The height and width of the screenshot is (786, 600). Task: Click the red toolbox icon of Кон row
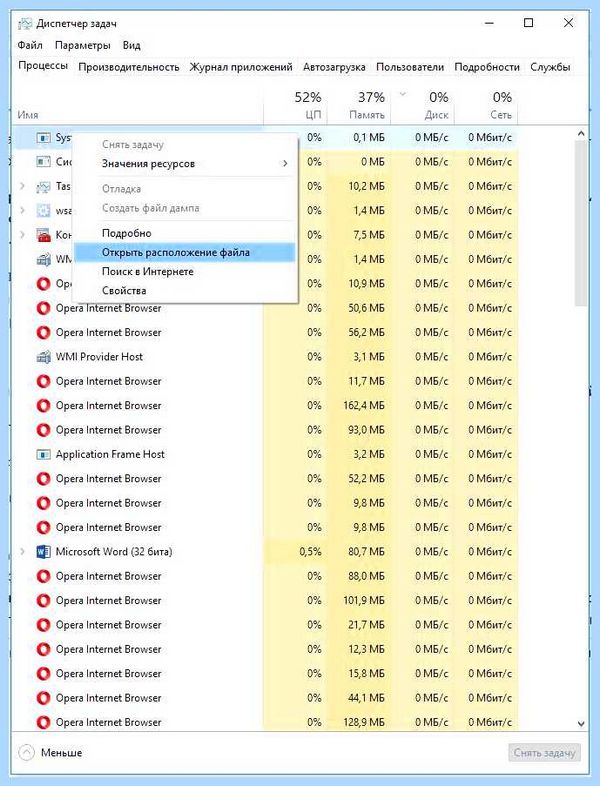click(x=44, y=235)
